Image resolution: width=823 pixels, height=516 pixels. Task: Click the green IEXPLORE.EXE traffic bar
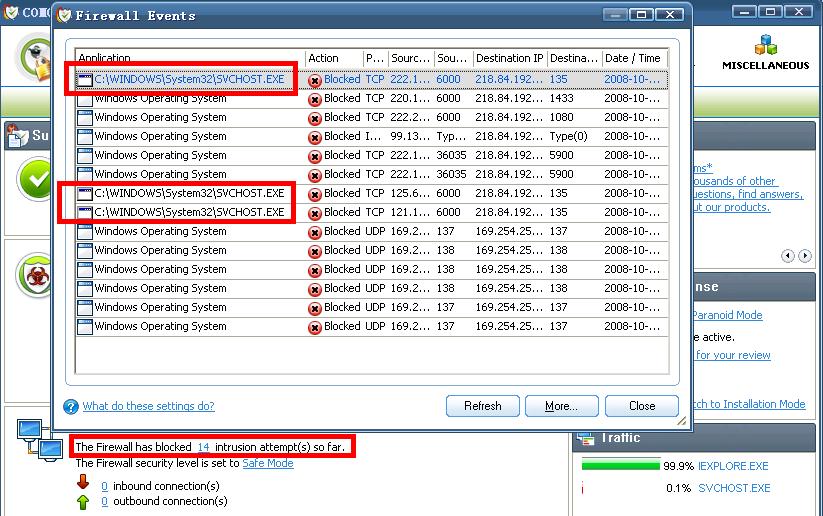tap(620, 466)
